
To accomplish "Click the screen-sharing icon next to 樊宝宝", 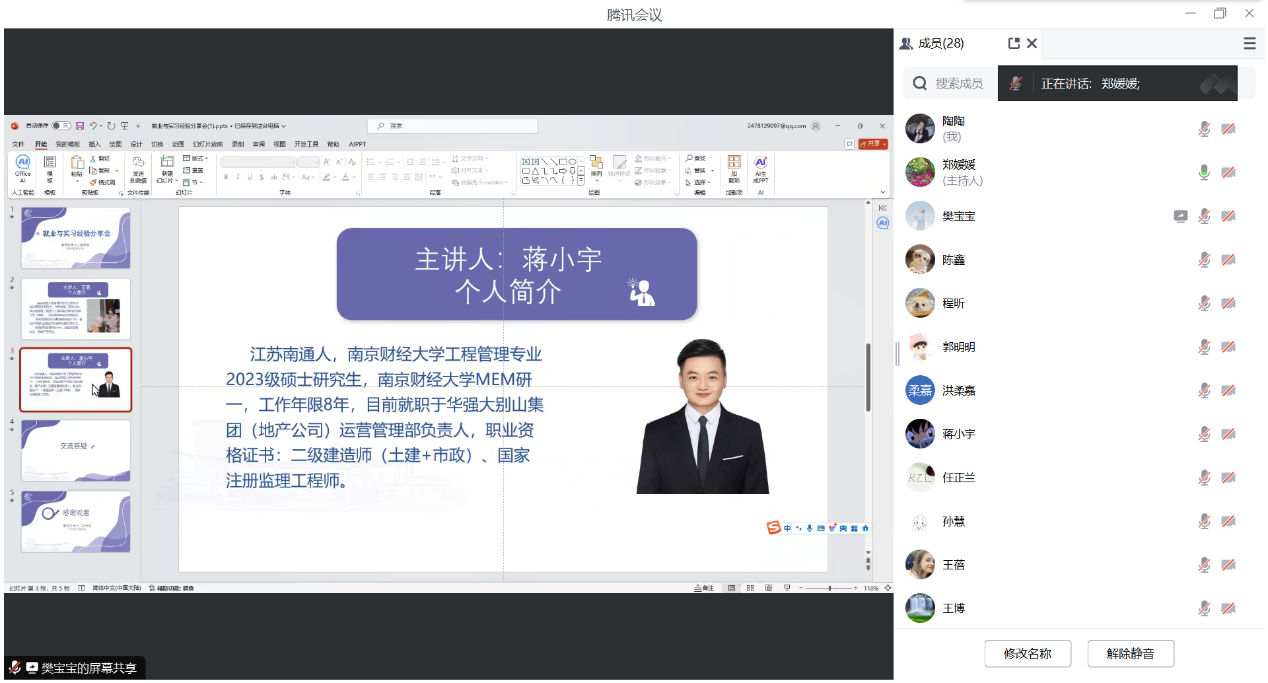I will [x=1180, y=216].
